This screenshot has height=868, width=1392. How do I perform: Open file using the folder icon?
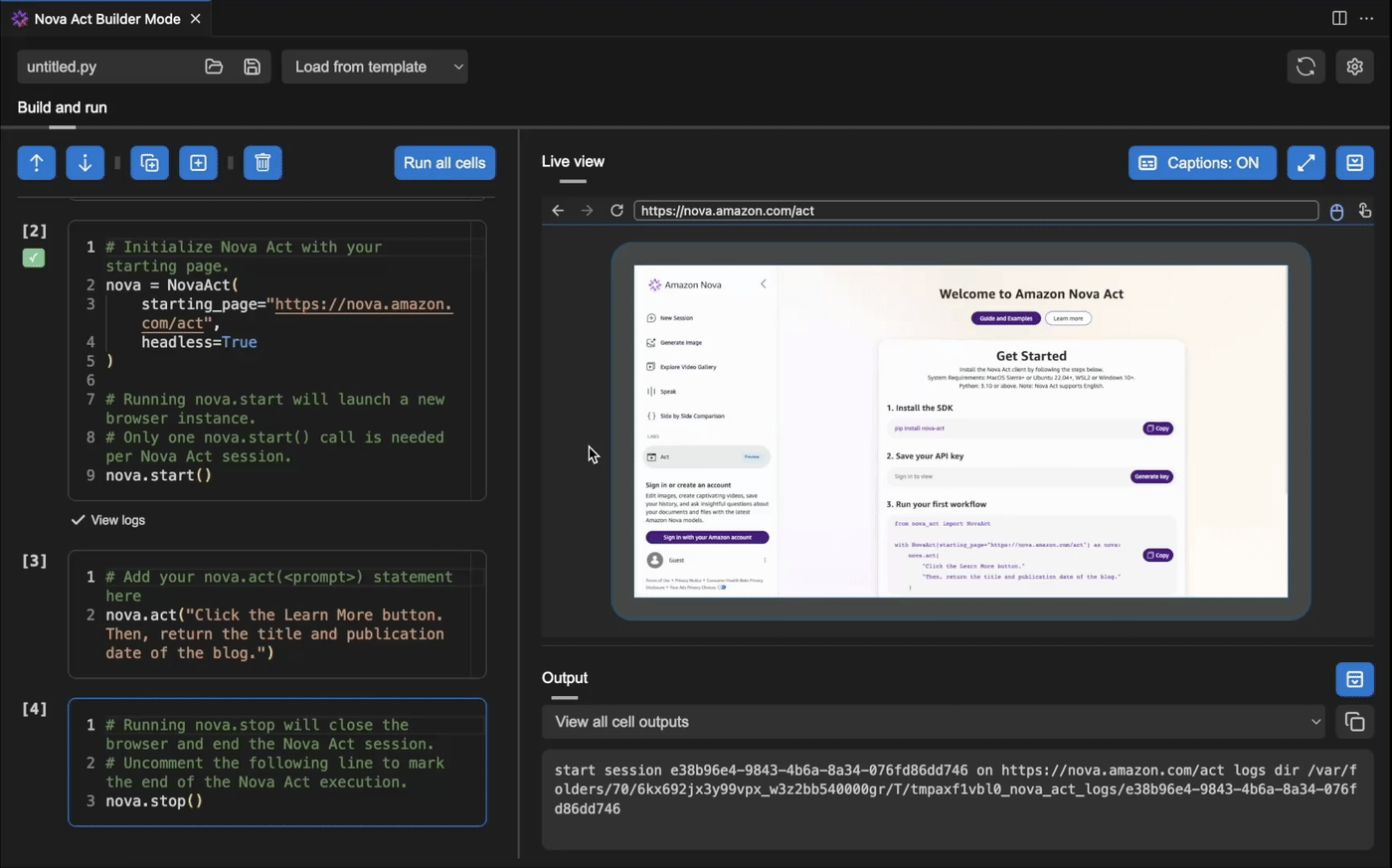[x=214, y=67]
